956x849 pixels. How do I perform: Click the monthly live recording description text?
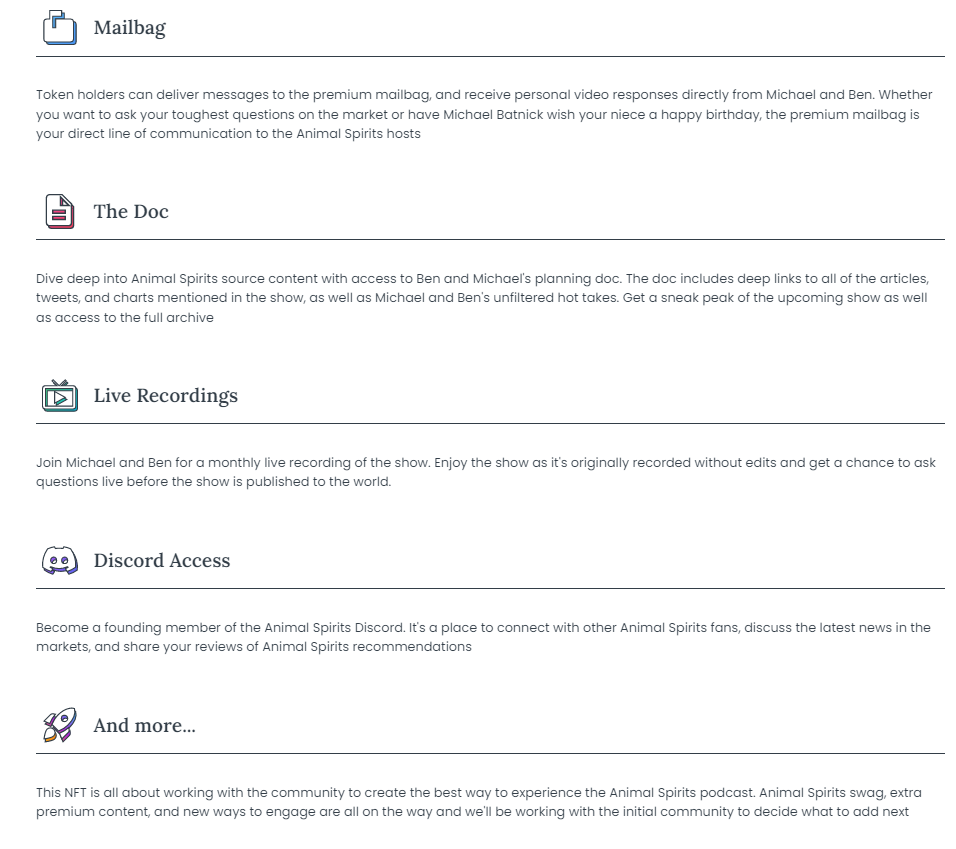point(486,472)
